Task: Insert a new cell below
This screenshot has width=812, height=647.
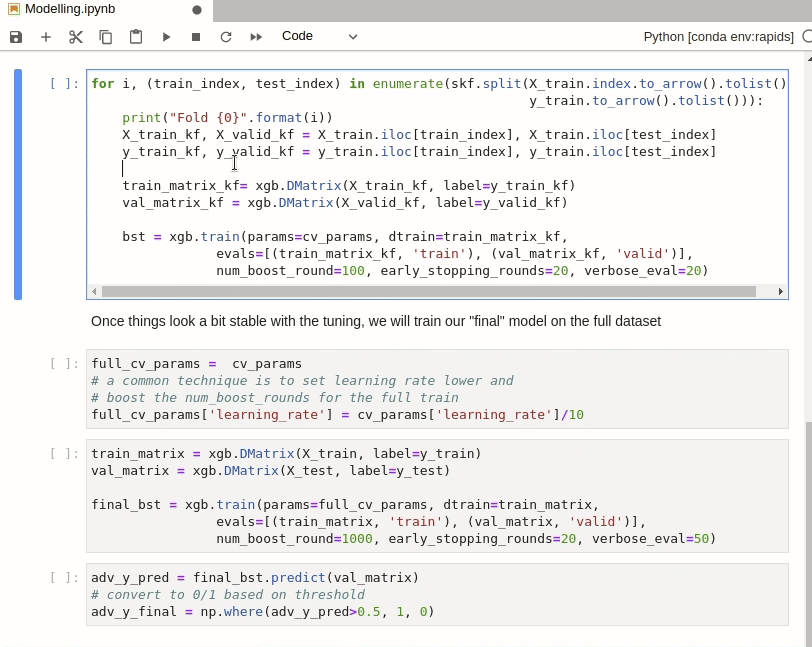Action: coord(46,36)
